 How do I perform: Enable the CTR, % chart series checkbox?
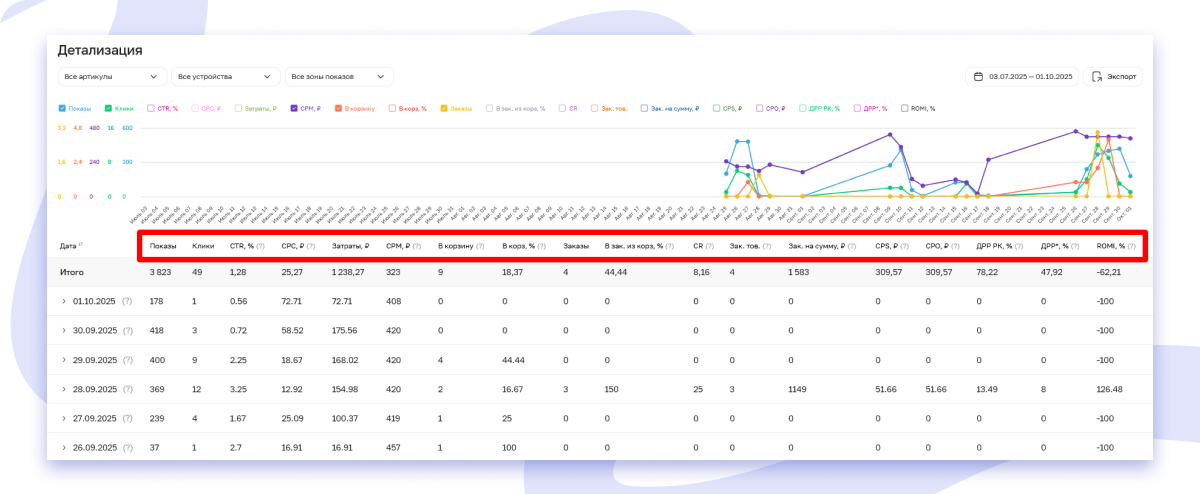coord(151,108)
